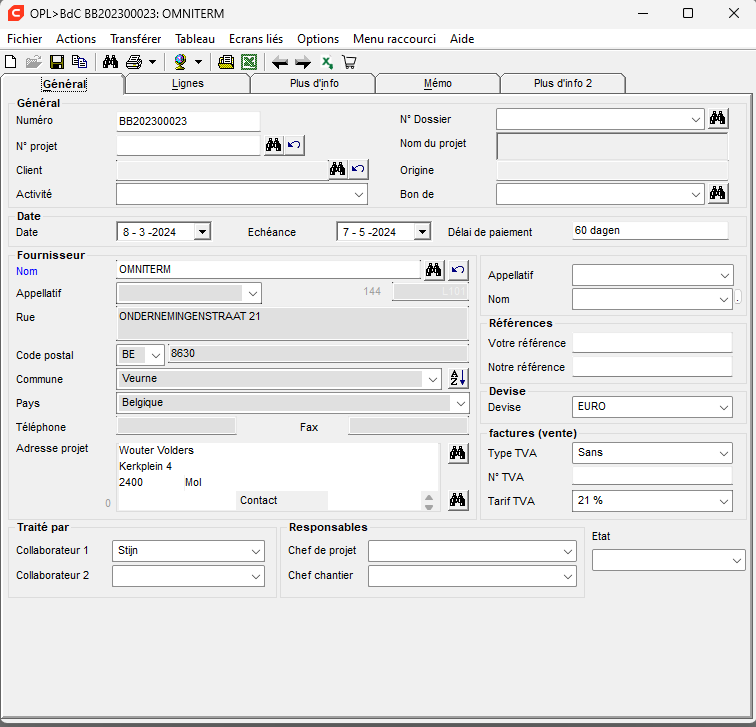
Task: Open the Fichier menu
Action: 25,39
